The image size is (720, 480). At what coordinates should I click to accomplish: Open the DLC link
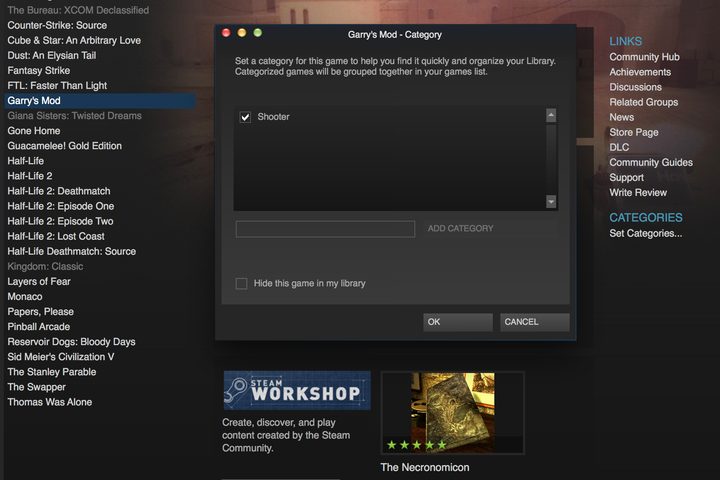point(619,147)
